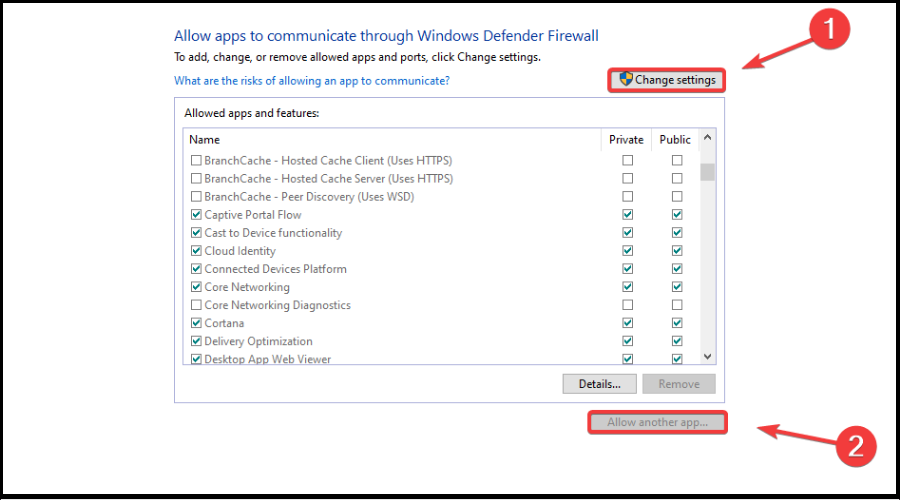This screenshot has width=900, height=500.
Task: Sort the list by the Name column header
Action: coord(204,139)
